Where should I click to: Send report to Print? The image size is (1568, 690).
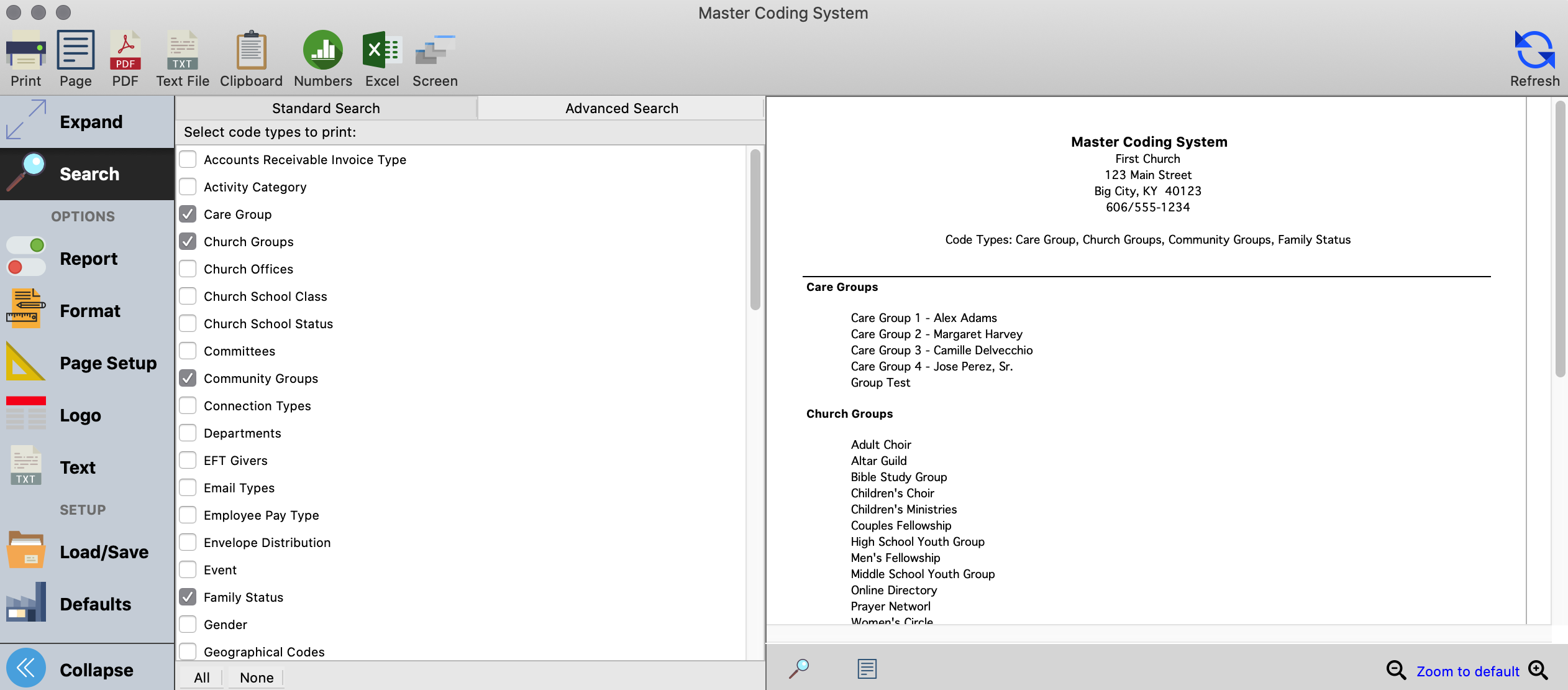[25, 58]
